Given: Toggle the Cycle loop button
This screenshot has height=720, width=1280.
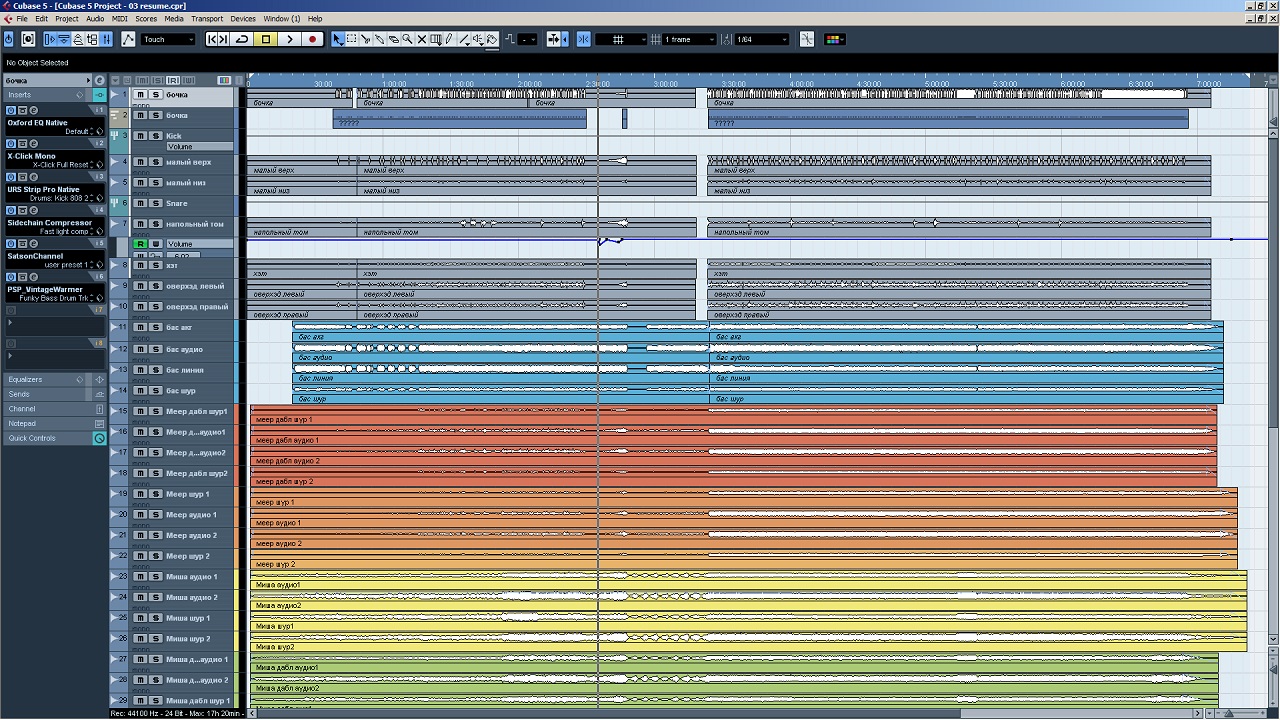Looking at the screenshot, I should pyautogui.click(x=242, y=39).
